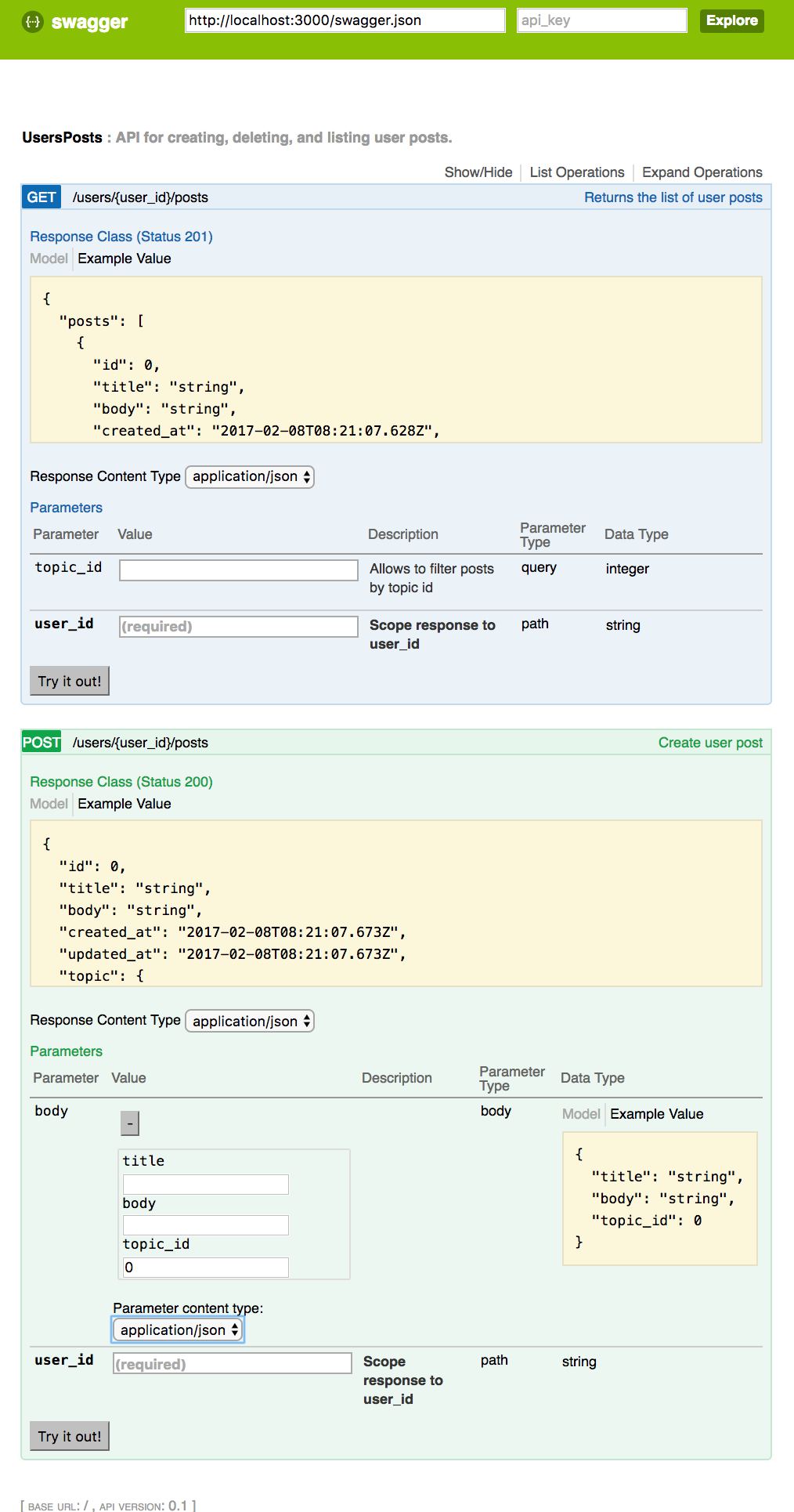The height and width of the screenshot is (1512, 794).
Task: Click the swagger logo icon
Action: click(32, 22)
